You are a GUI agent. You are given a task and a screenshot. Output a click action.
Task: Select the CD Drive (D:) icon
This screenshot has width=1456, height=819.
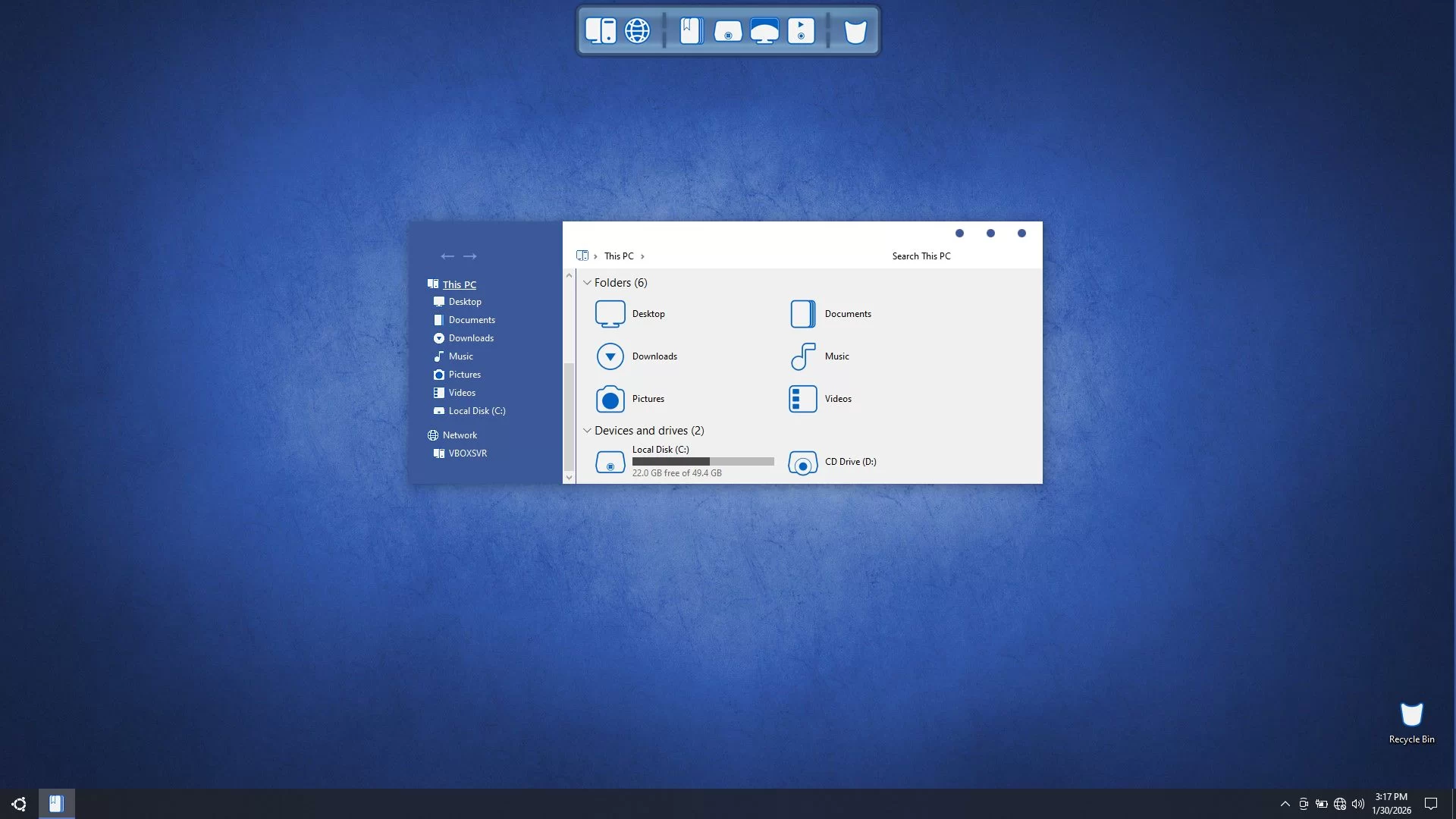(x=803, y=462)
